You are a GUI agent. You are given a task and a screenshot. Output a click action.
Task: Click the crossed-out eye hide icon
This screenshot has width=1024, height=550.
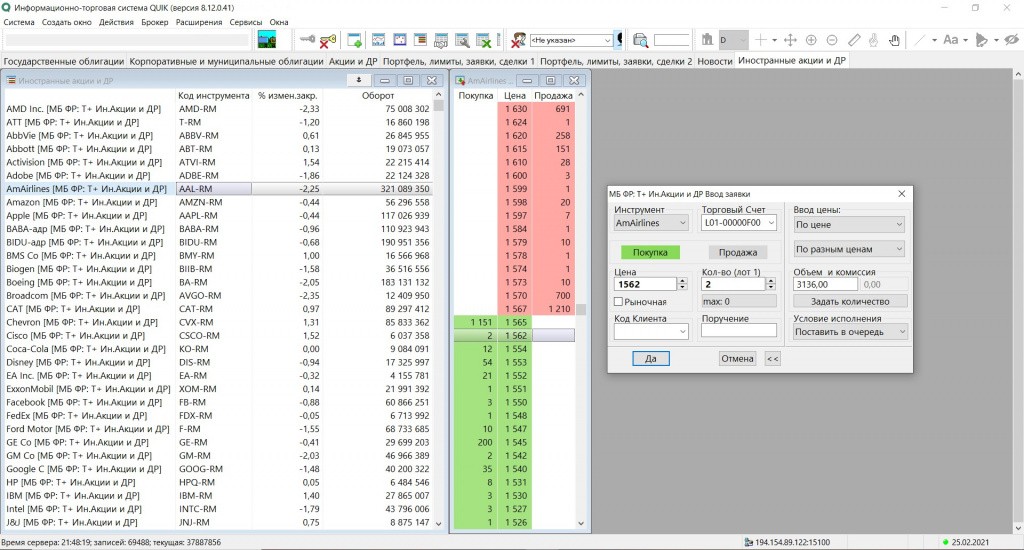coord(1011,40)
